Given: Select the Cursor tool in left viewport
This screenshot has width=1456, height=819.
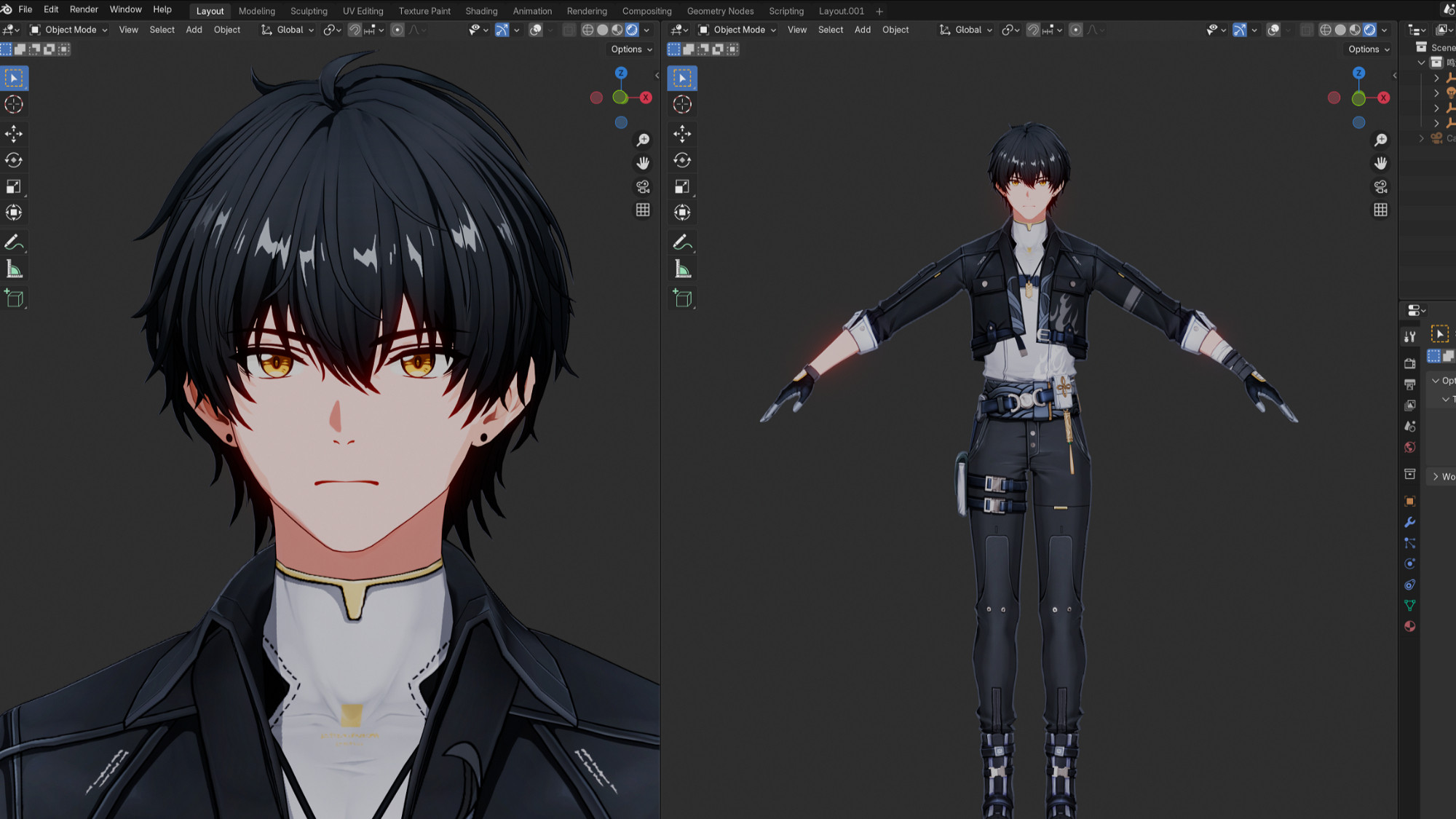Looking at the screenshot, I should (x=14, y=105).
